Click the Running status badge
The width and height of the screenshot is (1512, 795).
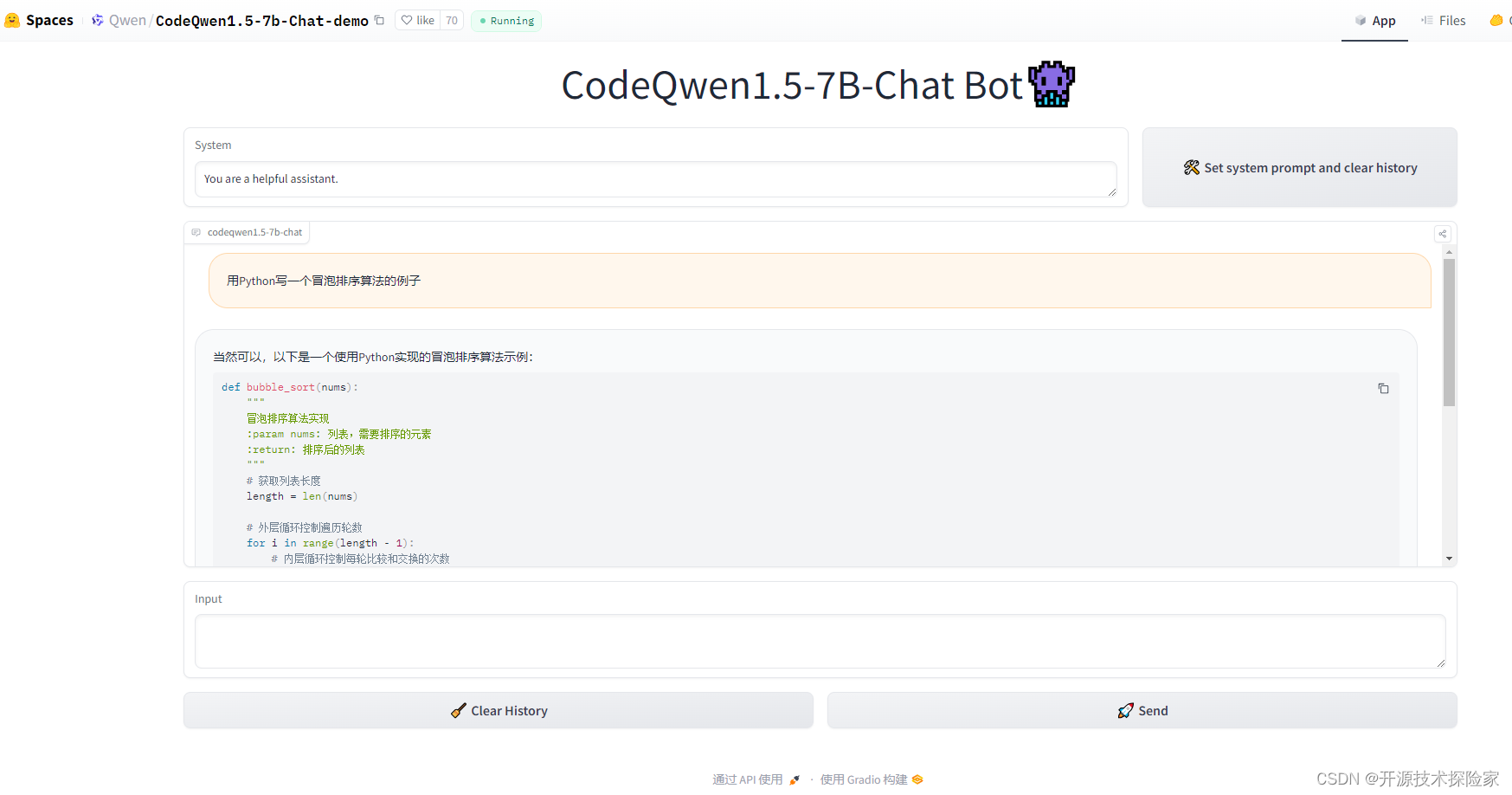point(505,20)
